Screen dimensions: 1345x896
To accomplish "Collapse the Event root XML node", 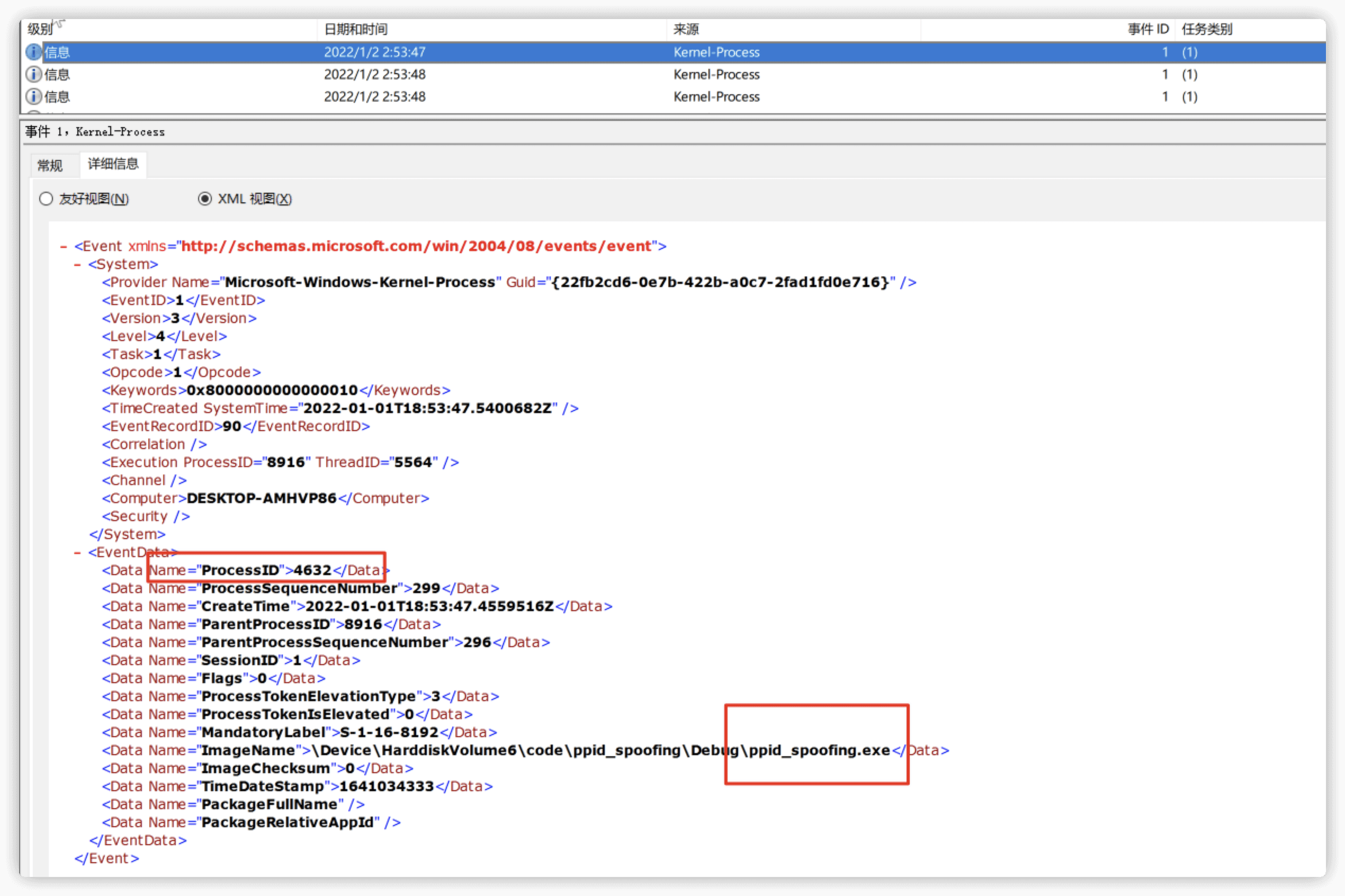I will click(64, 246).
